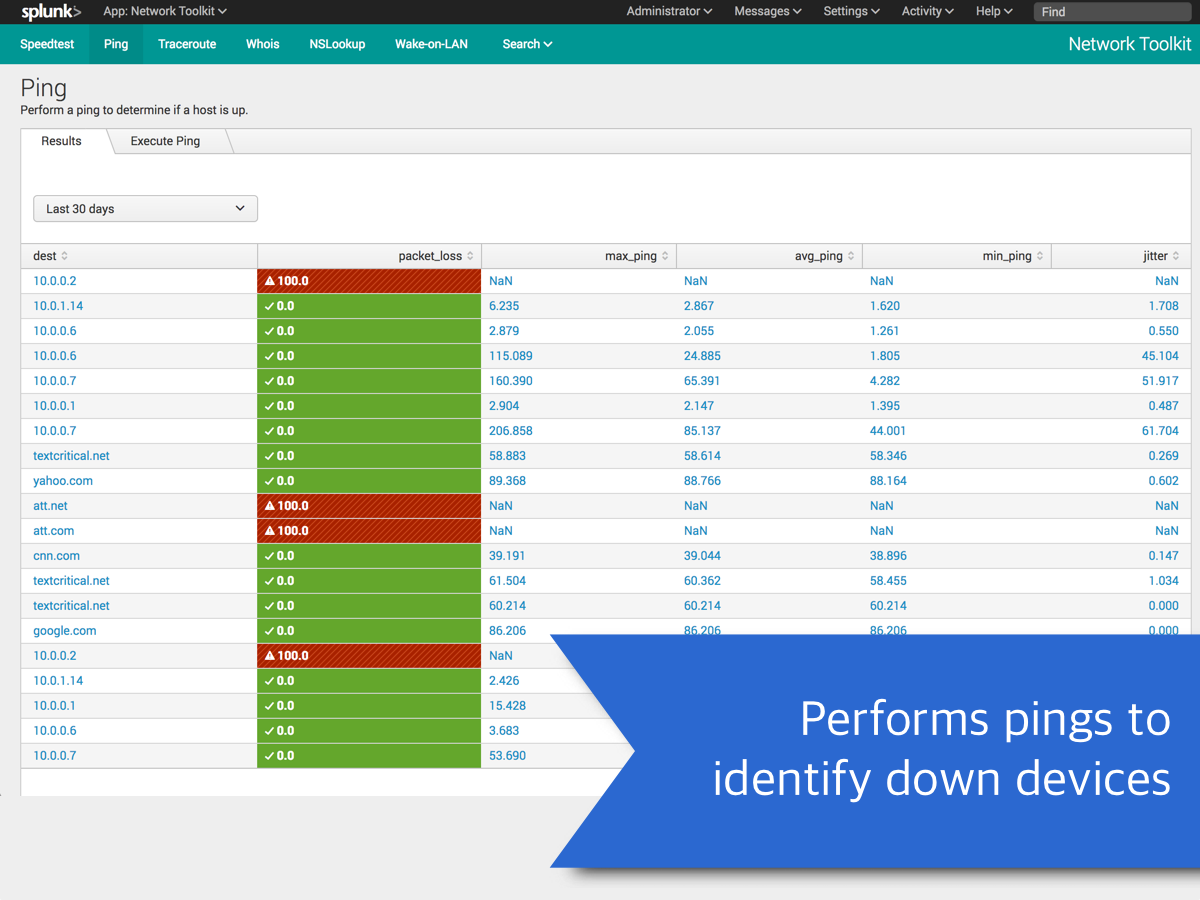This screenshot has width=1200, height=900.
Task: Click the avg_ping value 24.885
Action: (702, 356)
